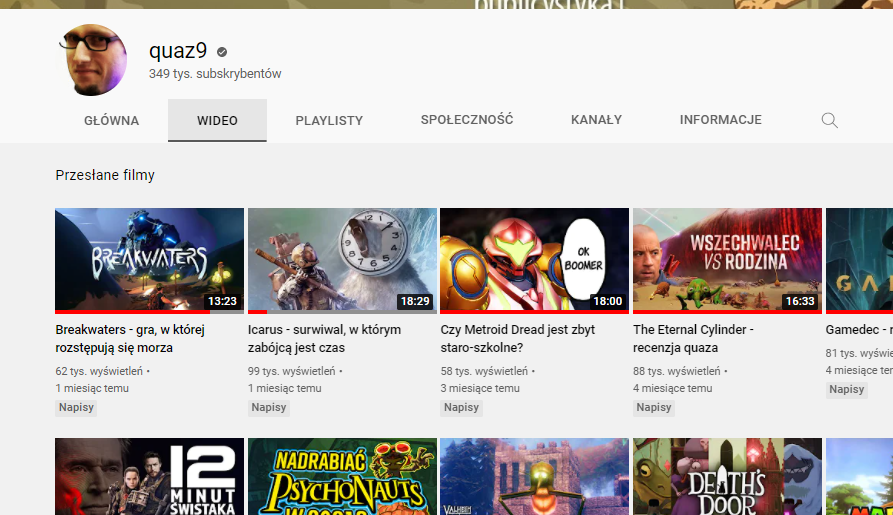Open the Psychonauts video thumbnail

pyautogui.click(x=342, y=477)
